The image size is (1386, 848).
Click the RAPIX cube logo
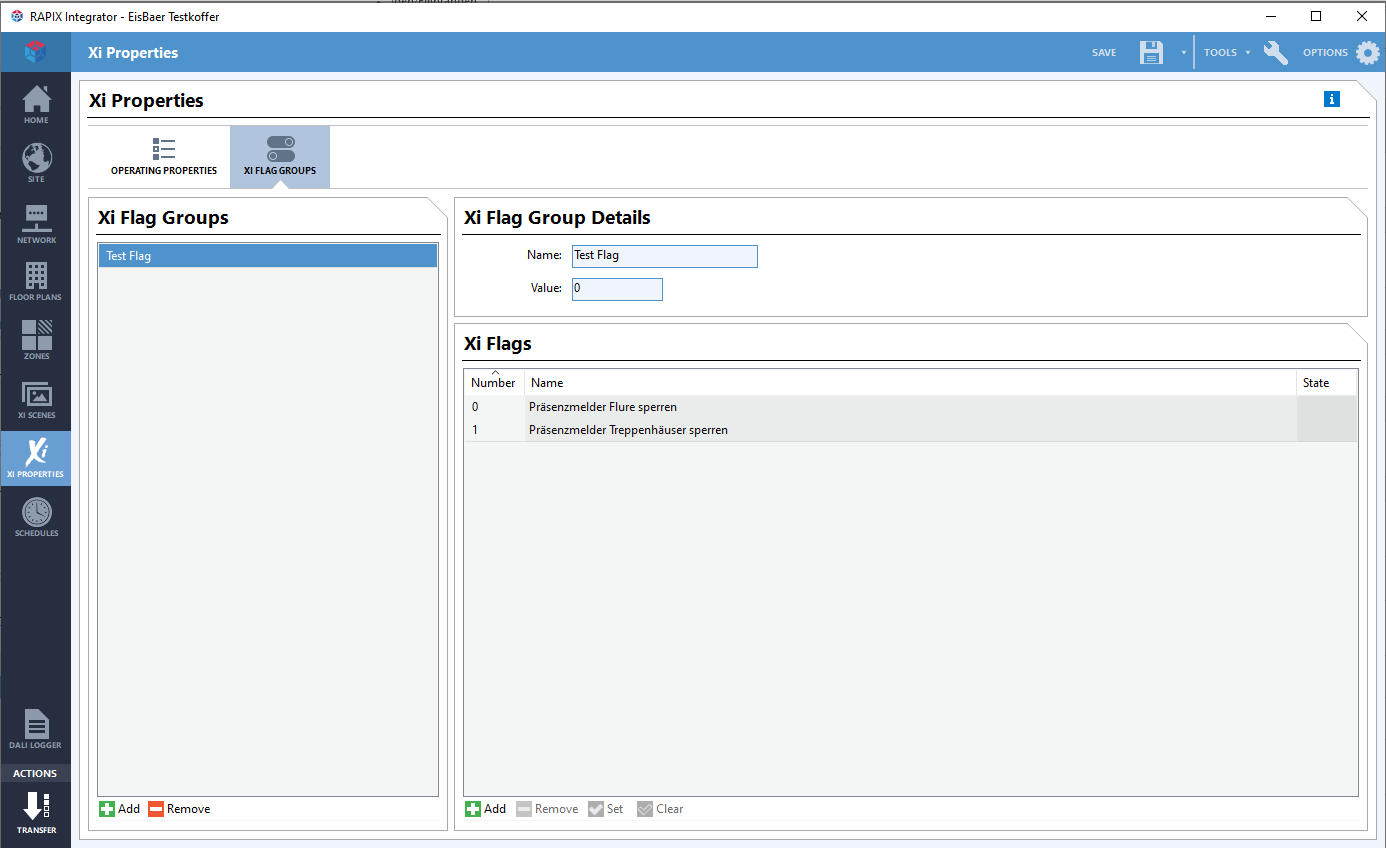(x=36, y=52)
